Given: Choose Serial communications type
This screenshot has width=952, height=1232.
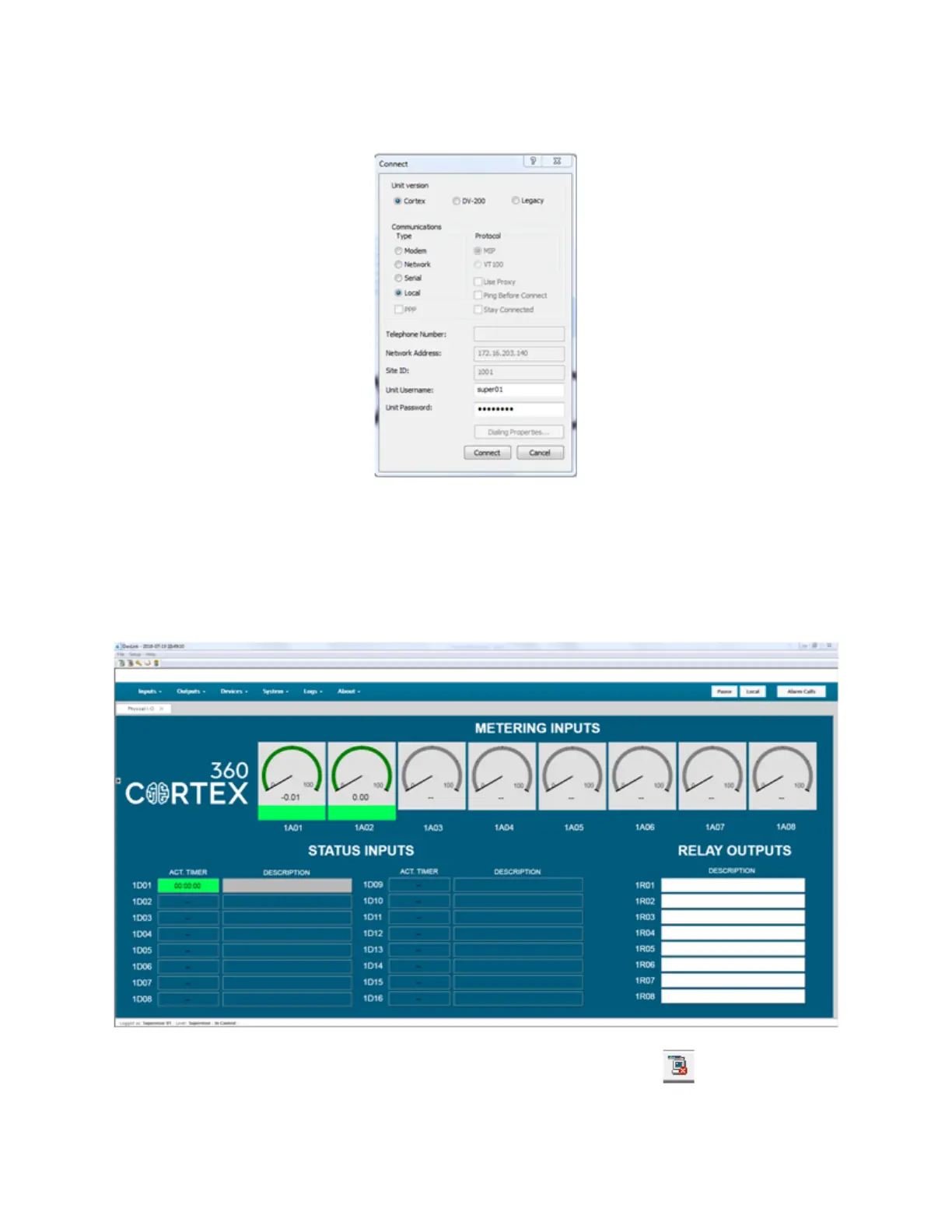Looking at the screenshot, I should pos(398,278).
